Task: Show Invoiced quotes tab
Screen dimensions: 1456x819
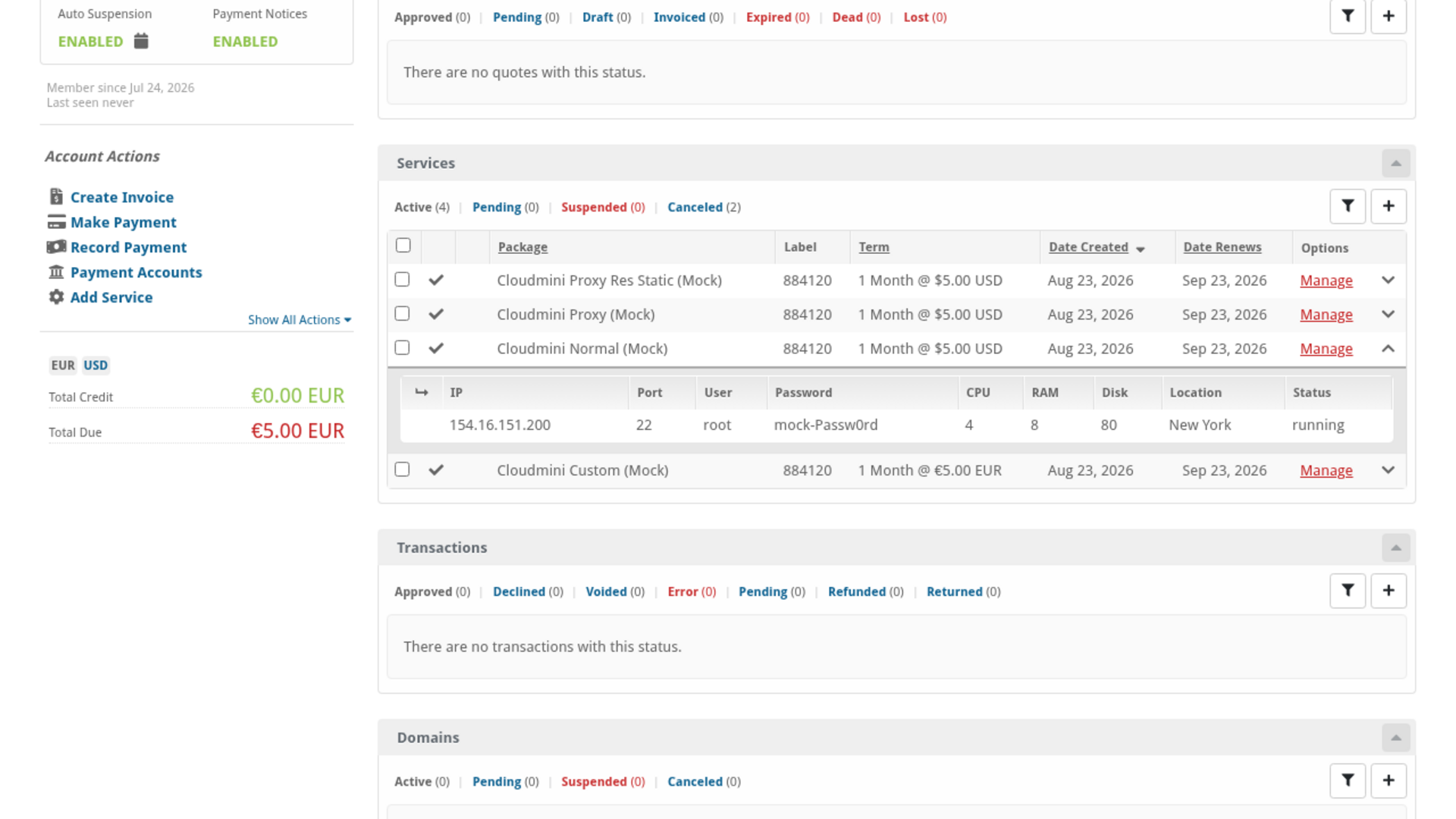Action: [688, 17]
